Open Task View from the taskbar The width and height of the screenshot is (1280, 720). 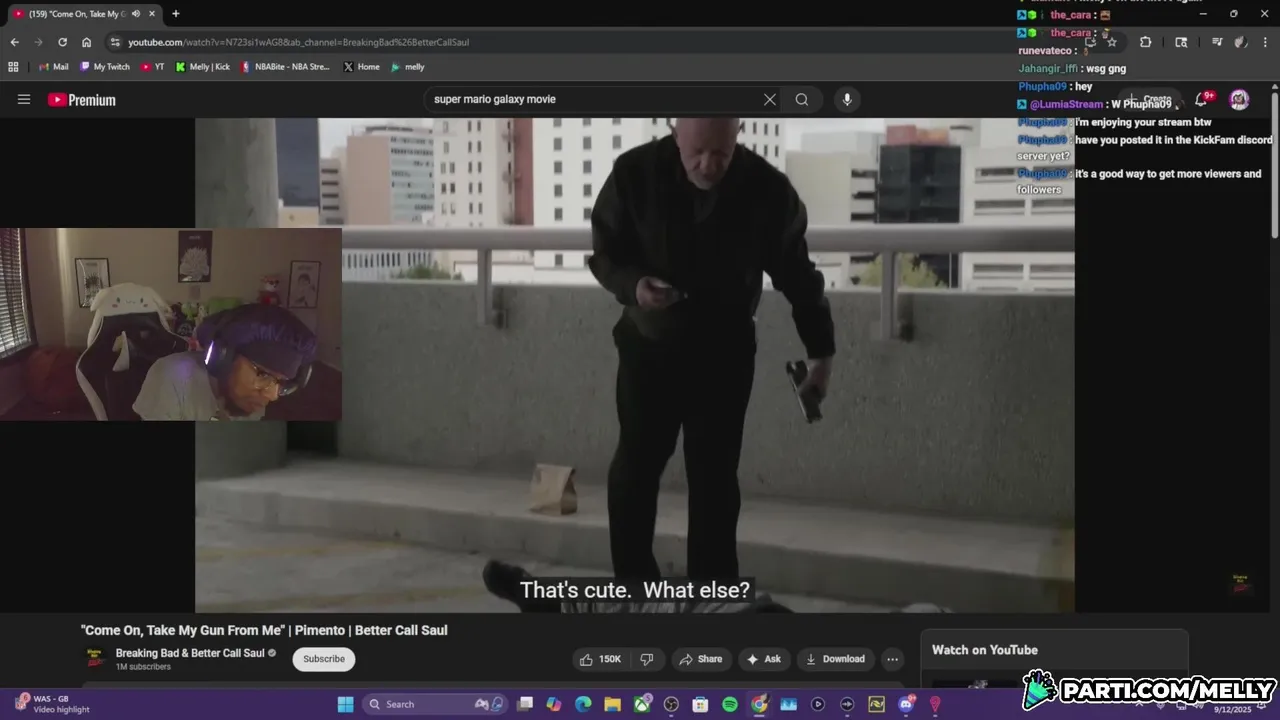(x=525, y=704)
